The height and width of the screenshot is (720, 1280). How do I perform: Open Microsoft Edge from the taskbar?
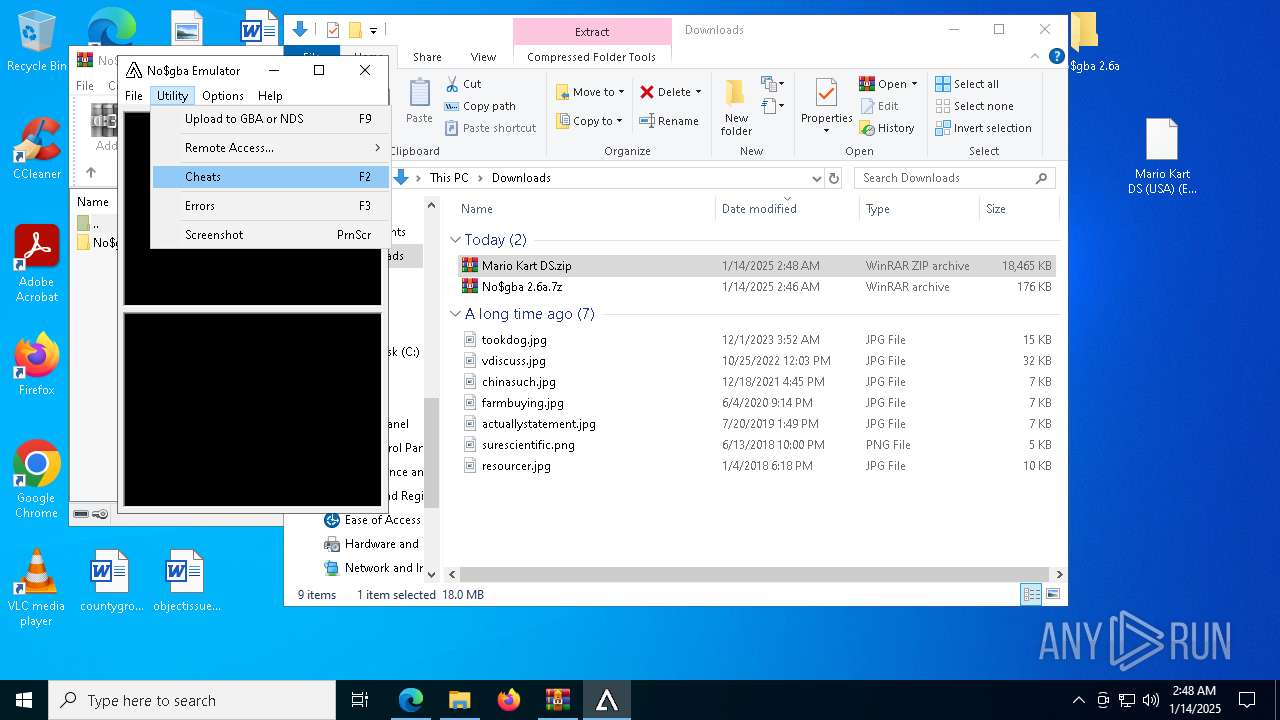[x=411, y=700]
